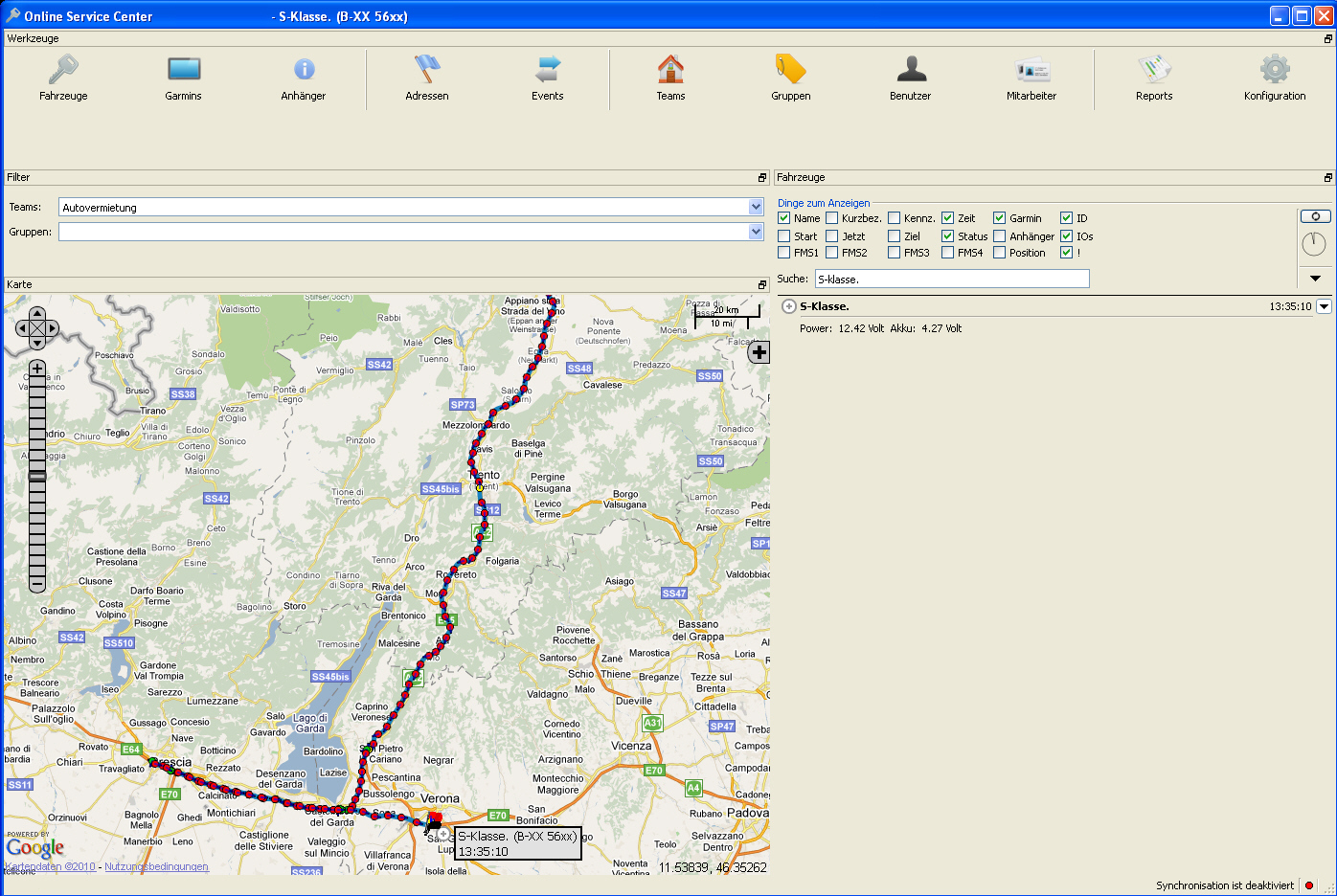Open the Benutzer (users) tool
The width and height of the screenshot is (1337, 896).
[911, 78]
